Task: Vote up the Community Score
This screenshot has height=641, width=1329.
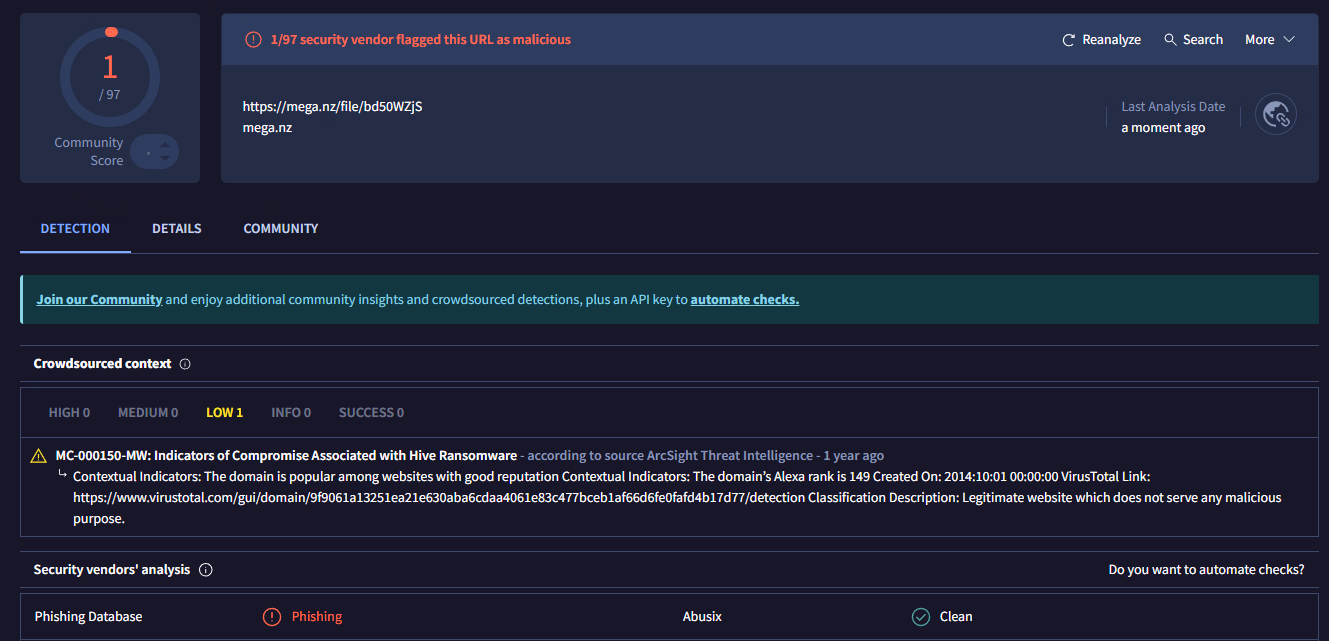Action: (165, 145)
